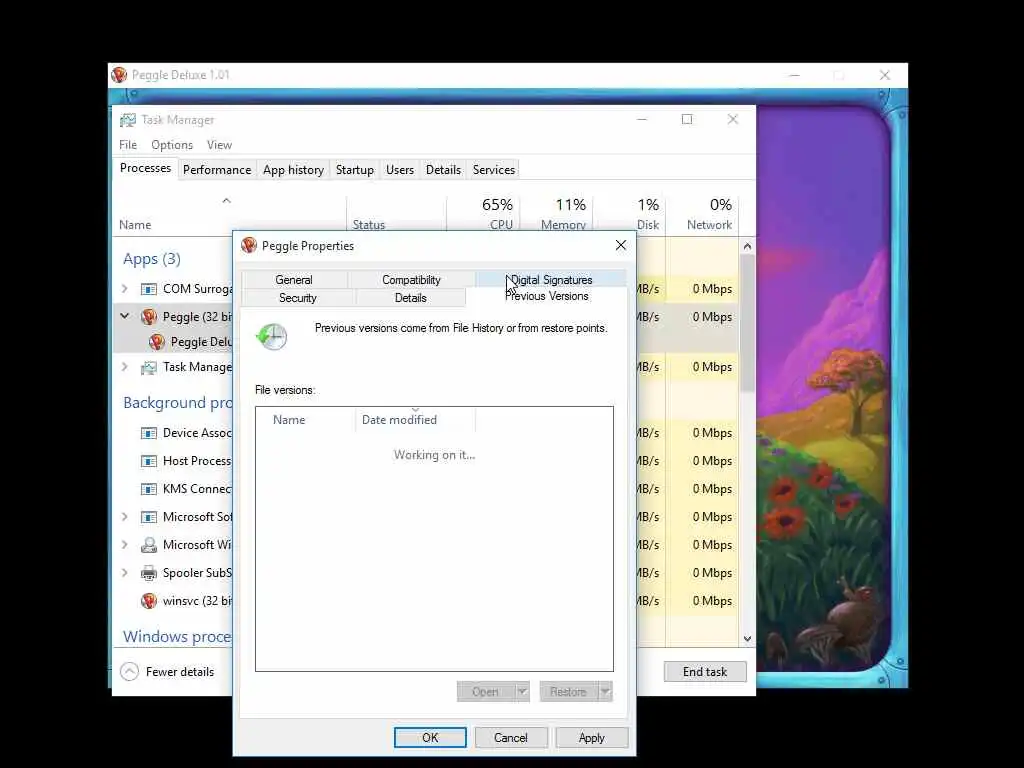This screenshot has width=1024, height=768.
Task: Expand the COM Surrogate row
Action: (x=125, y=289)
